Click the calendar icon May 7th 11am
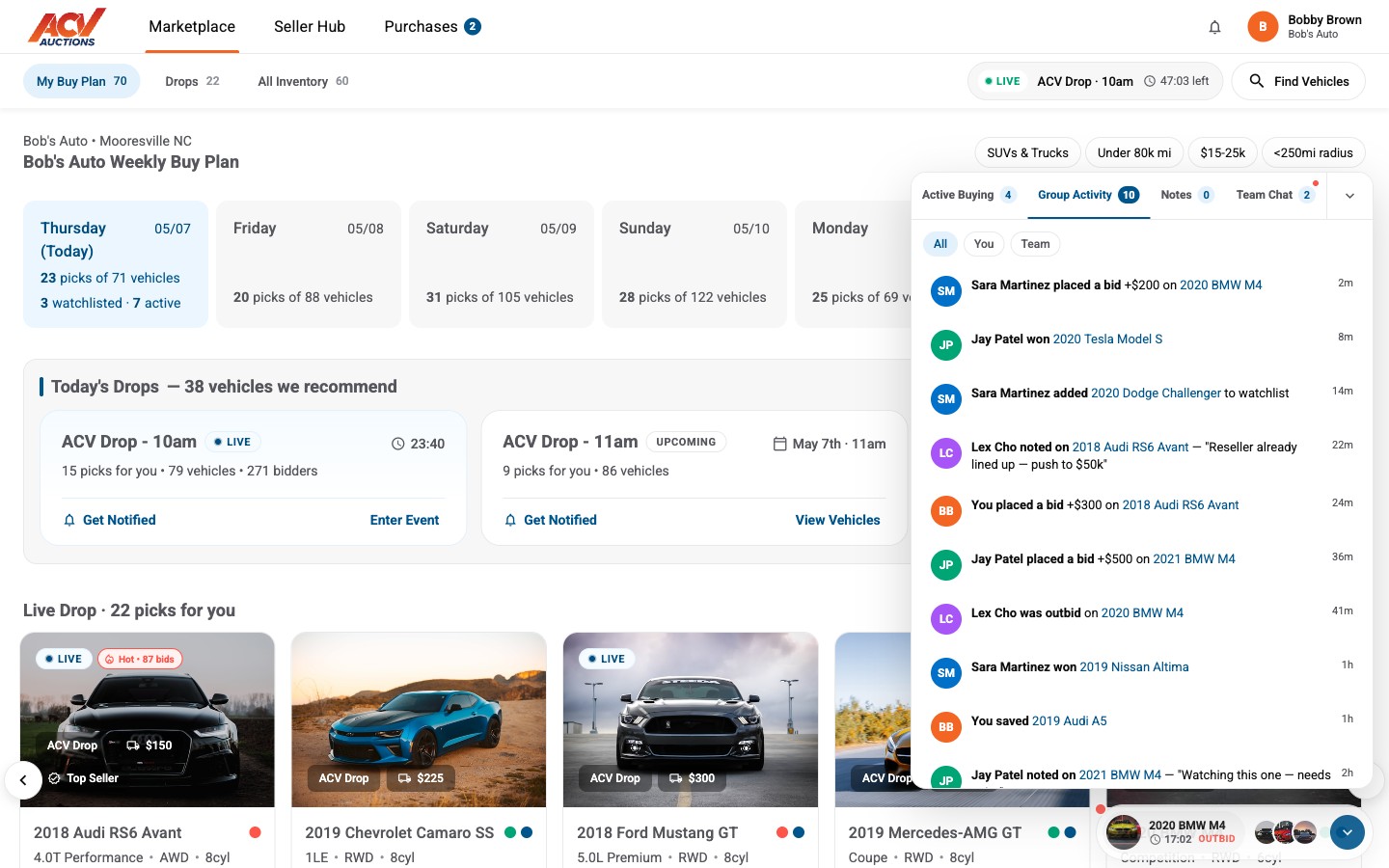The width and height of the screenshot is (1389, 868). click(x=779, y=444)
